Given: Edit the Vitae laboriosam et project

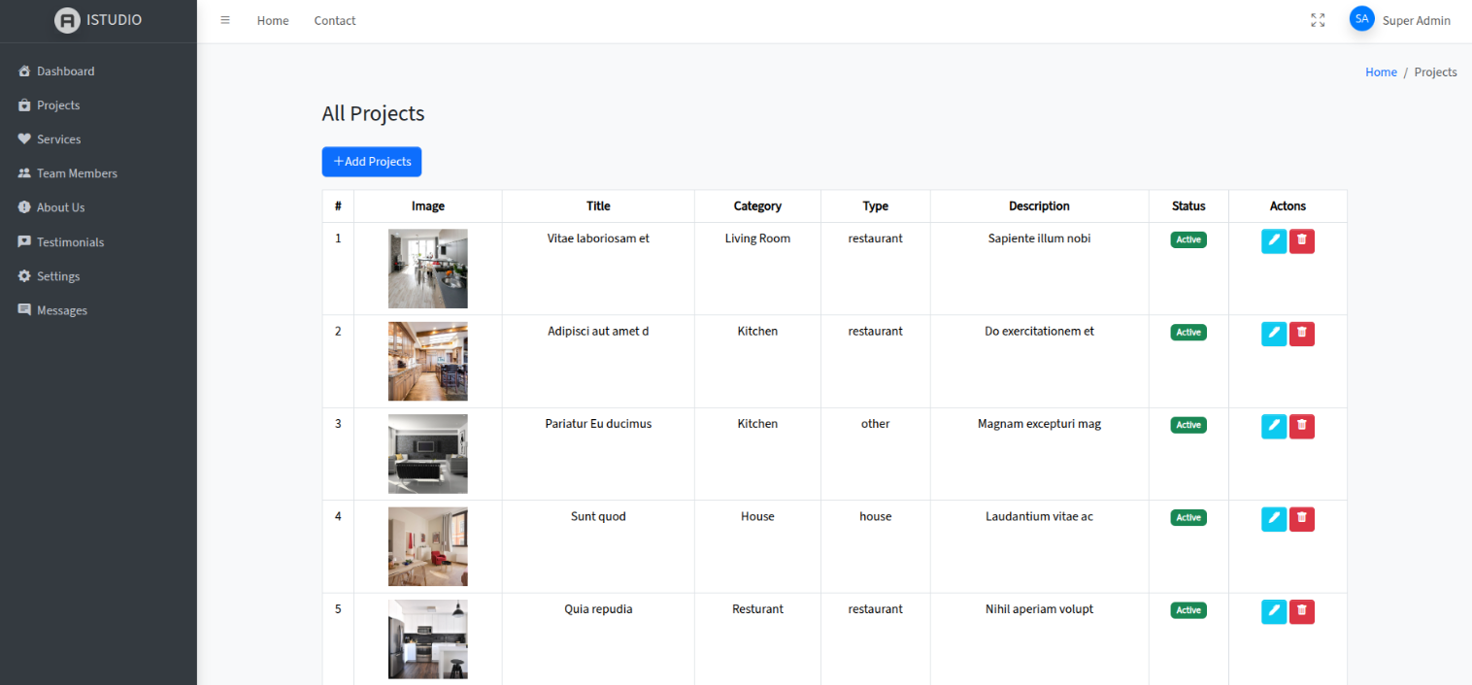Looking at the screenshot, I should tap(1273, 241).
